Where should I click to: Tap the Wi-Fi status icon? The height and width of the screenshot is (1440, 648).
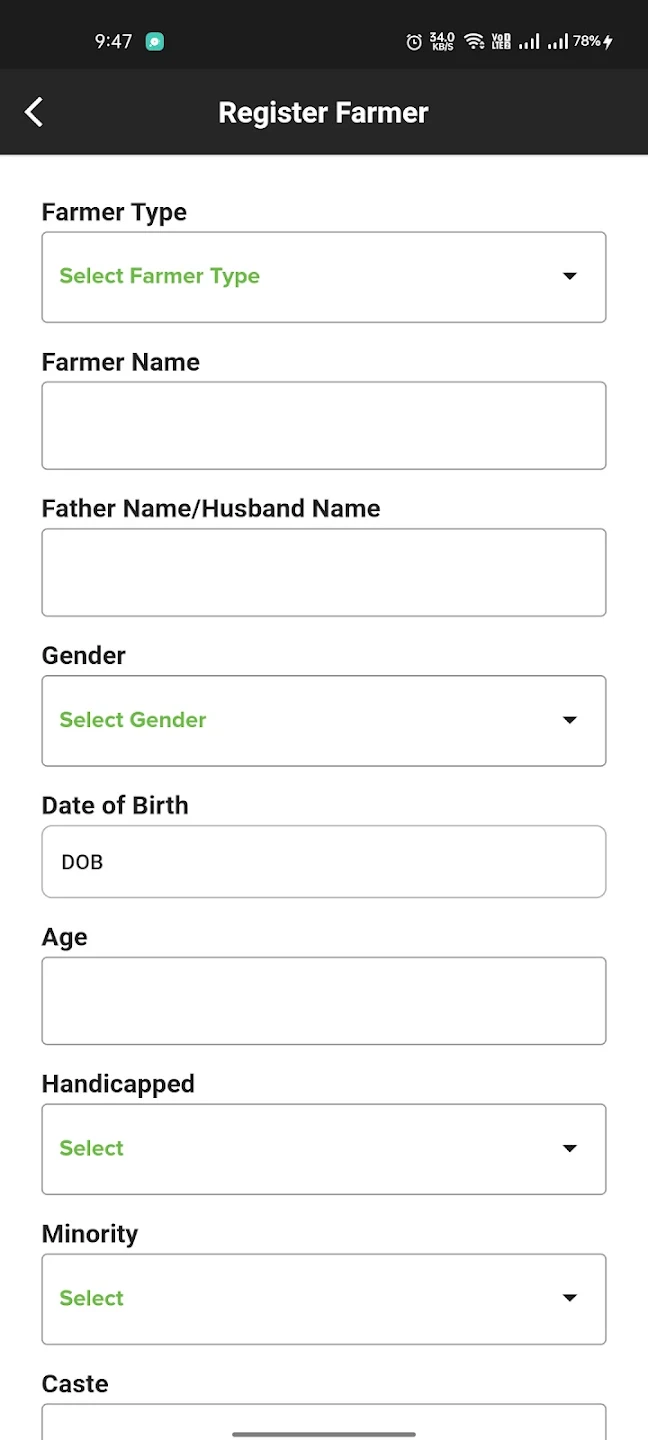[474, 42]
